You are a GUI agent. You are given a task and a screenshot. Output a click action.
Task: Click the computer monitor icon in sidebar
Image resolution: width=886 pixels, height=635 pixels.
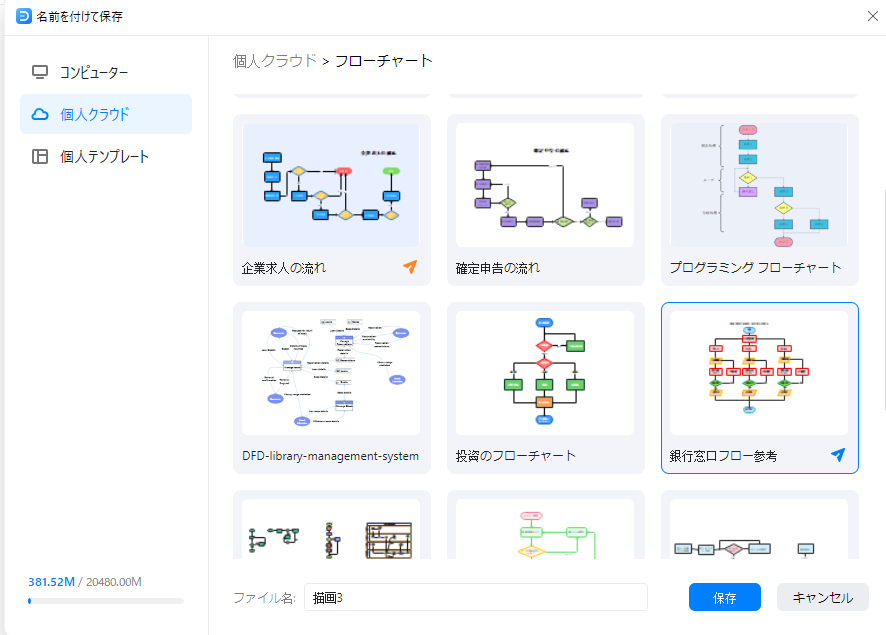[40, 72]
